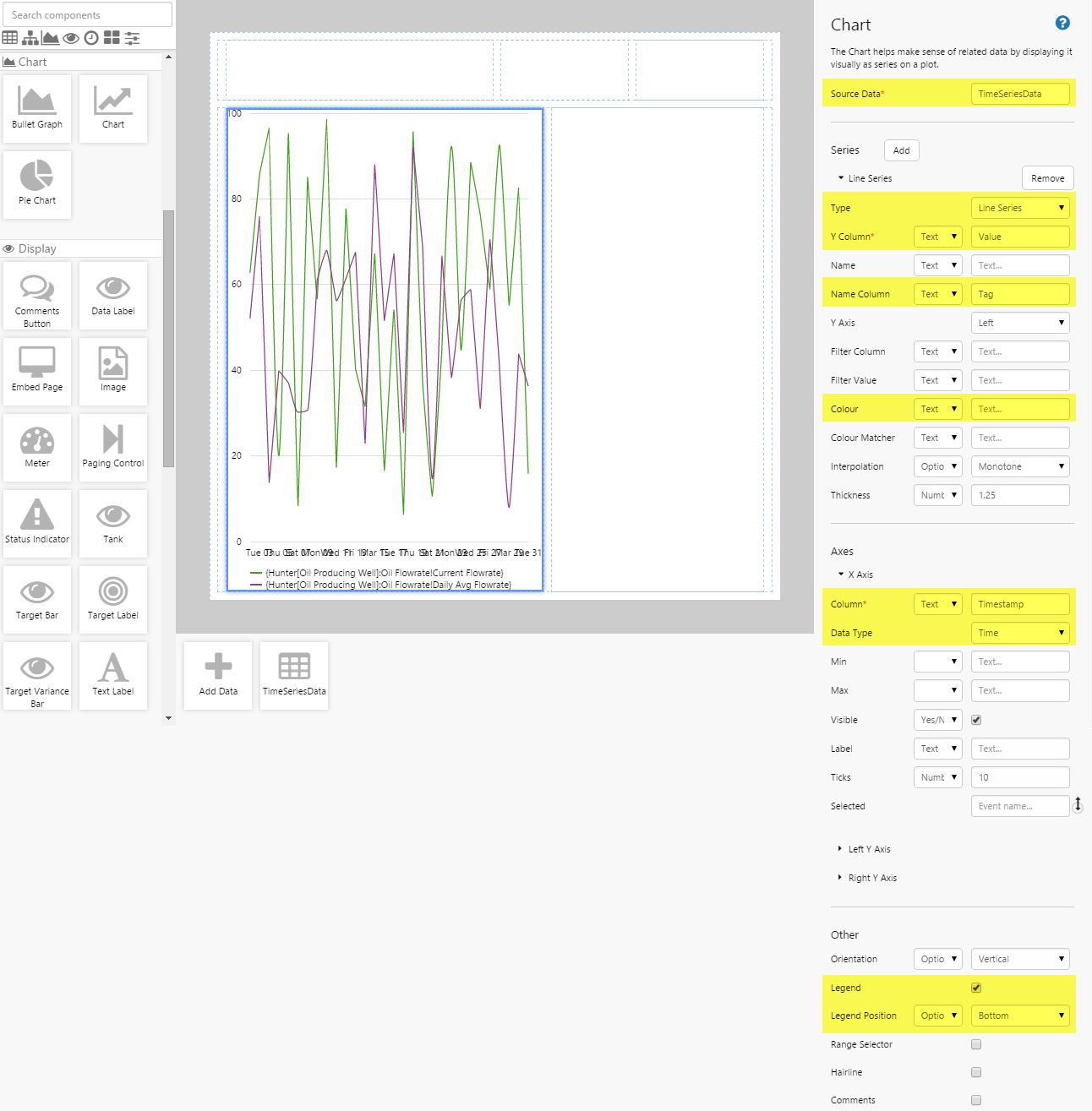
Task: Collapse the Chart category header
Action: coord(32,62)
